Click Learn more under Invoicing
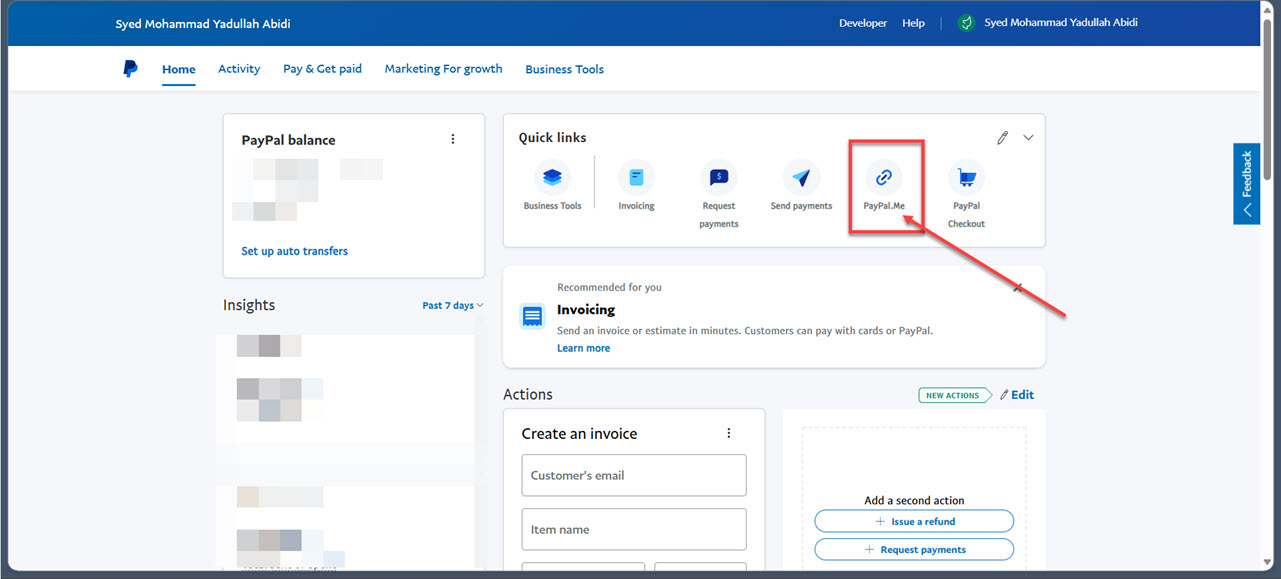The image size is (1281, 579). (583, 348)
